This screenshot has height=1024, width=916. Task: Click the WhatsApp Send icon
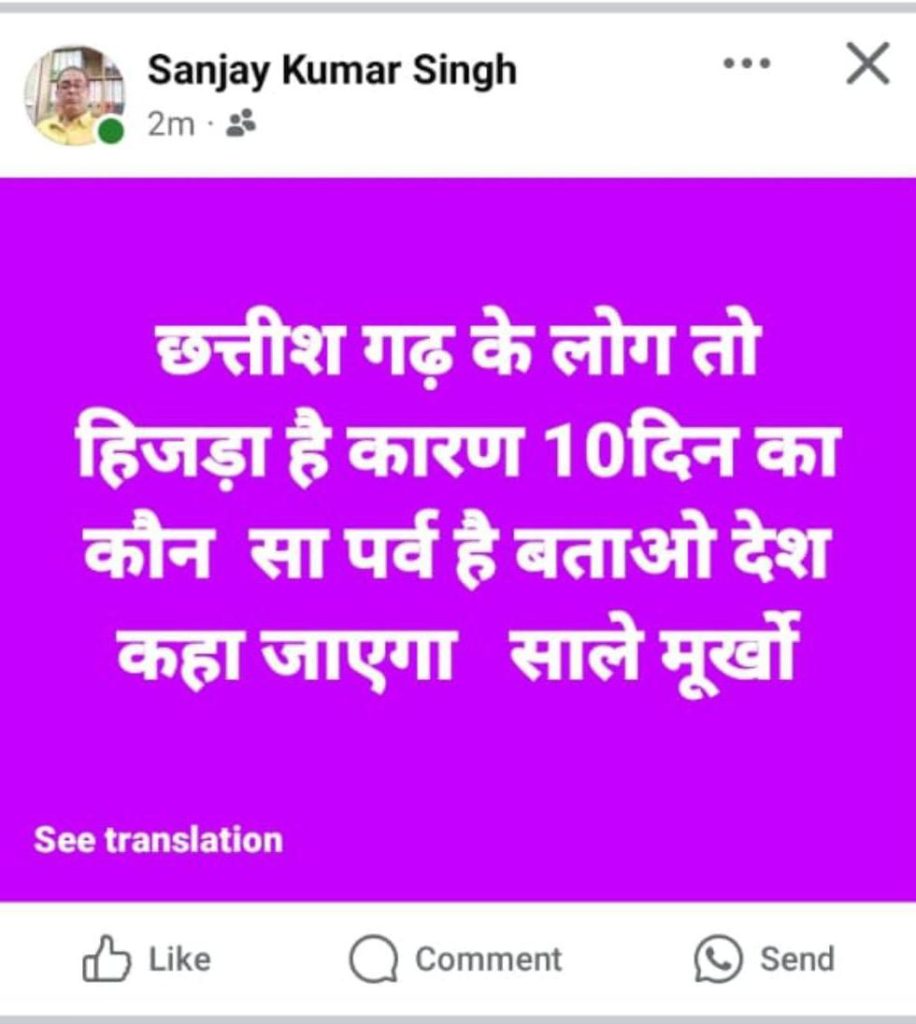pyautogui.click(x=718, y=959)
